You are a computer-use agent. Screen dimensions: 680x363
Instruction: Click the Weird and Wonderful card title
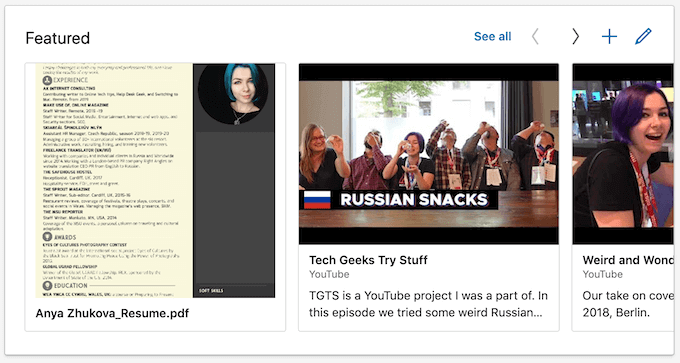[x=628, y=260]
